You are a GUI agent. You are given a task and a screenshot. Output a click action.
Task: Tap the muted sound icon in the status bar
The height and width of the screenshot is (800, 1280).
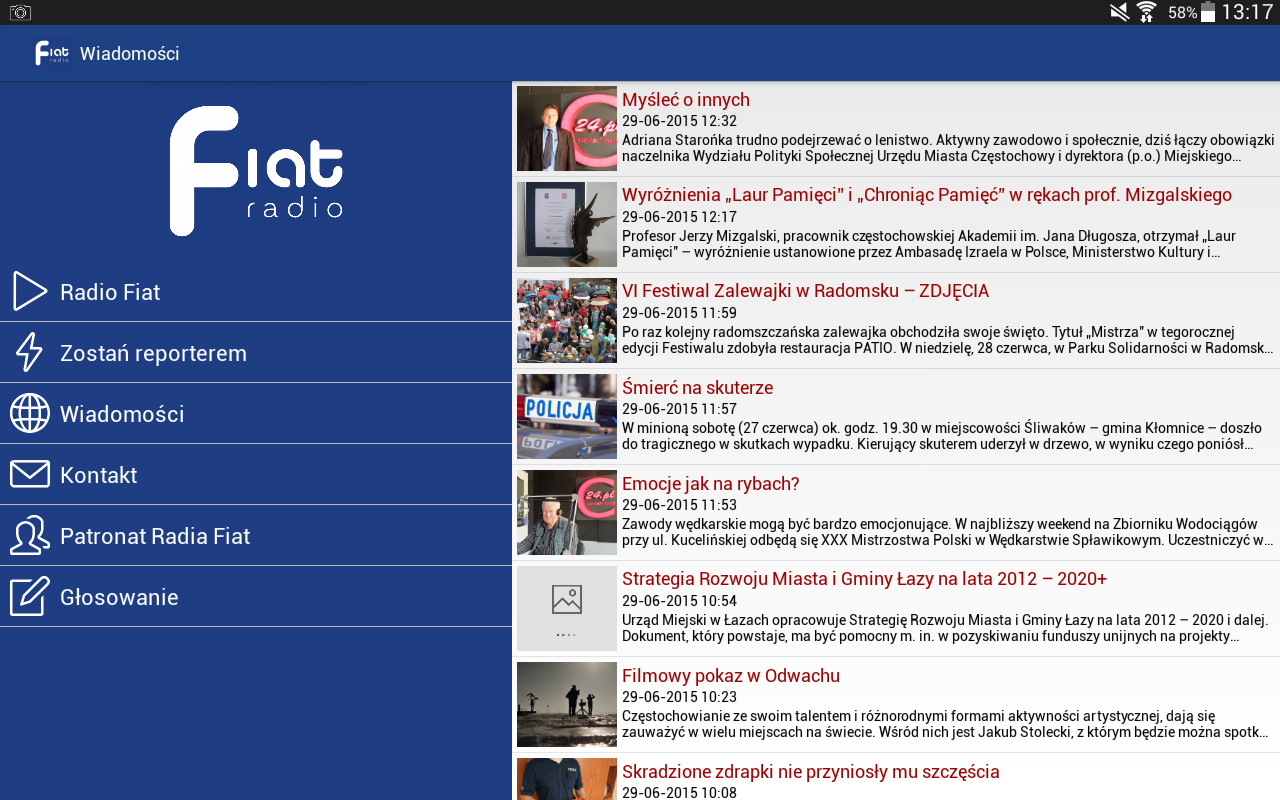1120,13
